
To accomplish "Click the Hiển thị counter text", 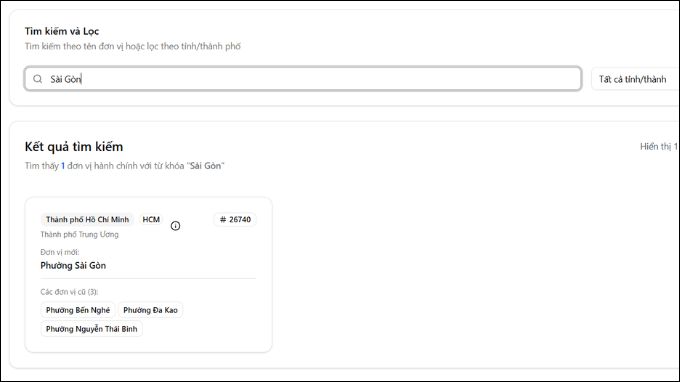I will pos(659,147).
